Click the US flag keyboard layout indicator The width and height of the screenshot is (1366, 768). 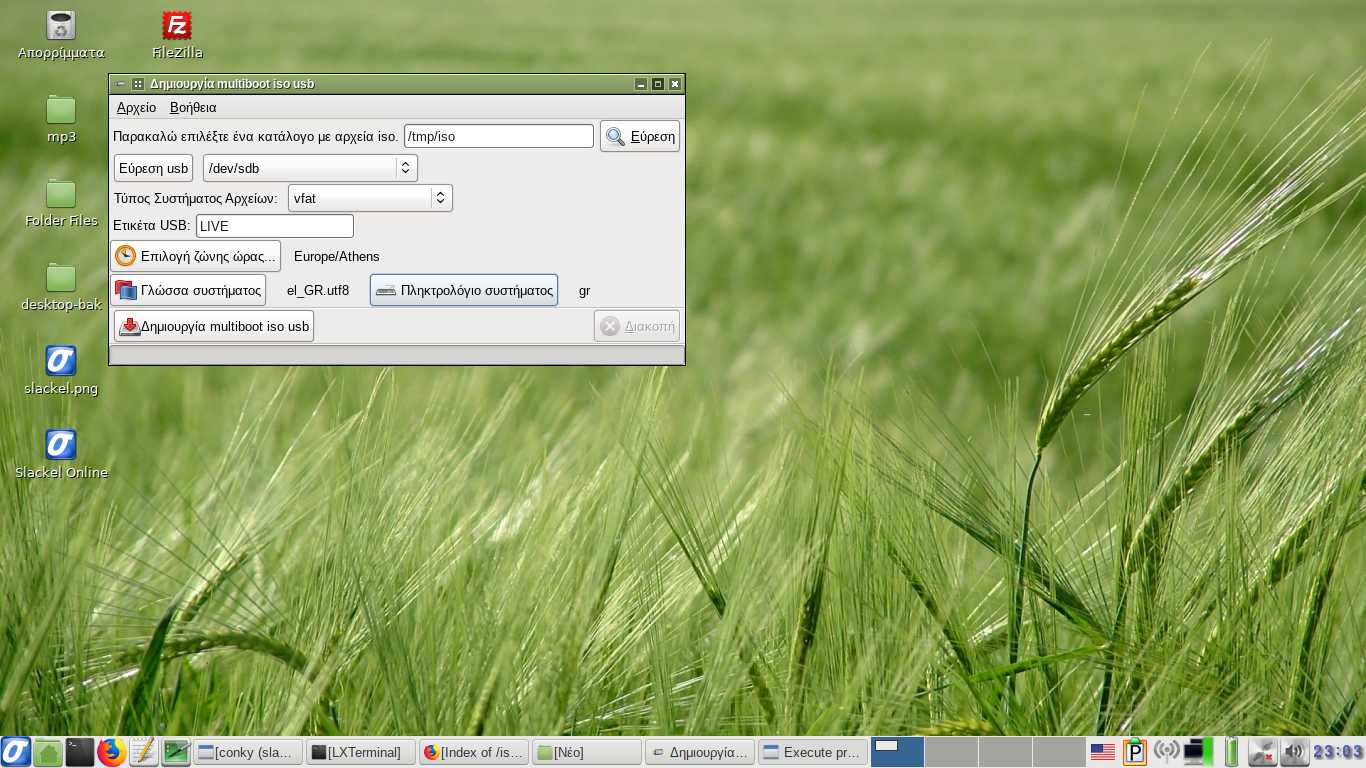1102,752
